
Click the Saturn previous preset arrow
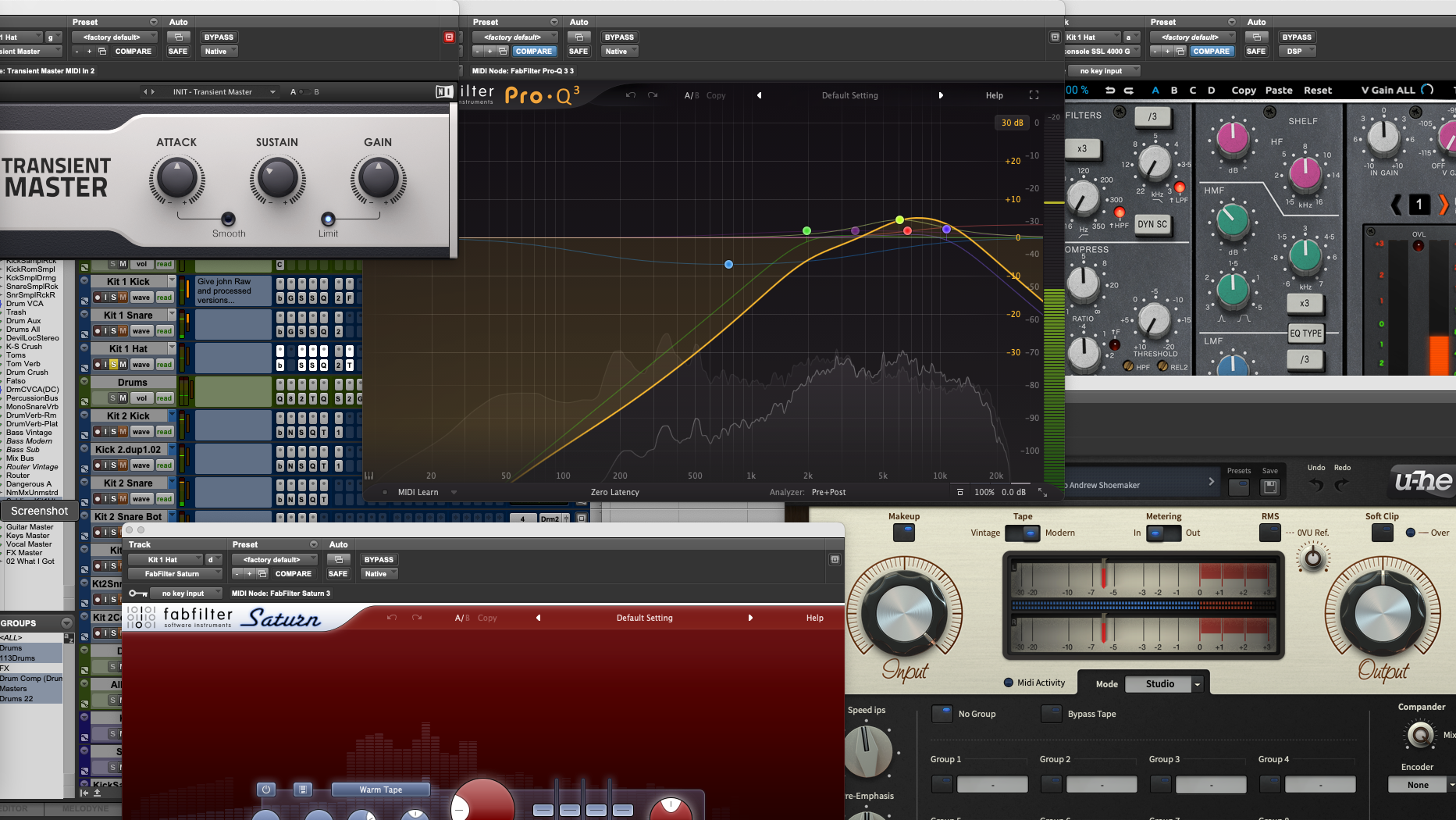538,618
